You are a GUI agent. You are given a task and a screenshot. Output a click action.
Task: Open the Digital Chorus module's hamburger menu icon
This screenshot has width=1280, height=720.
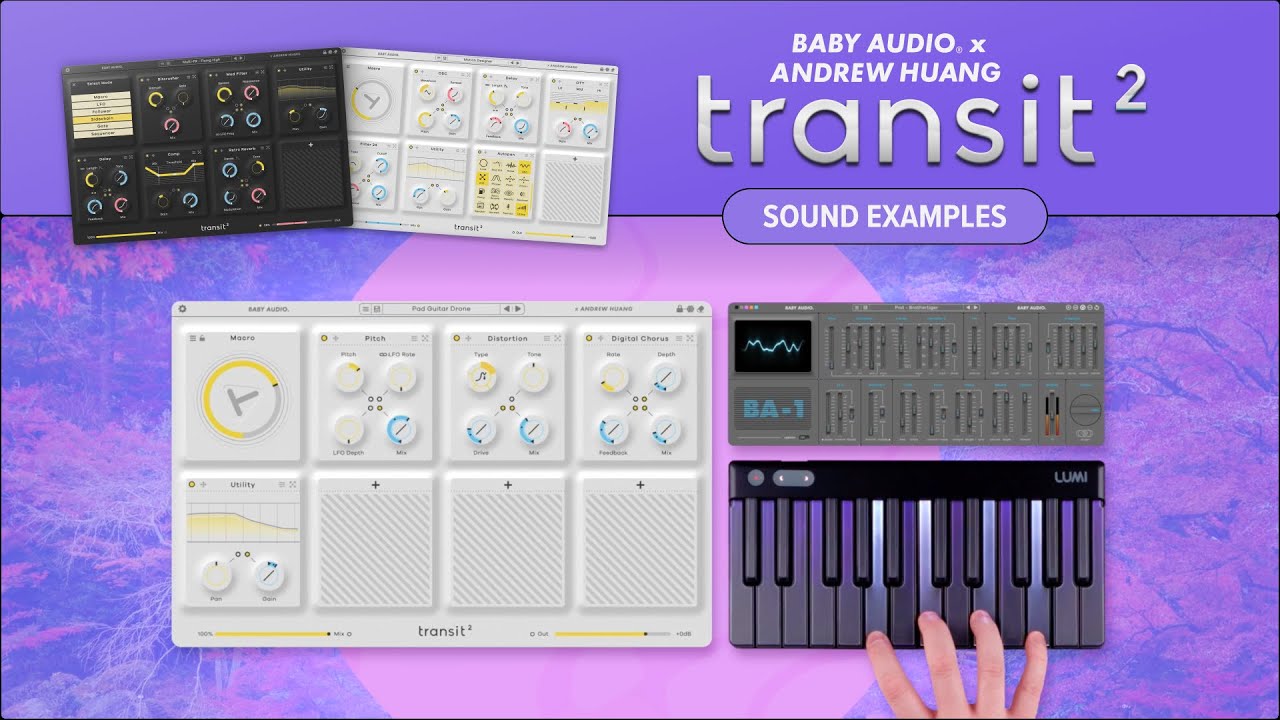tap(676, 338)
